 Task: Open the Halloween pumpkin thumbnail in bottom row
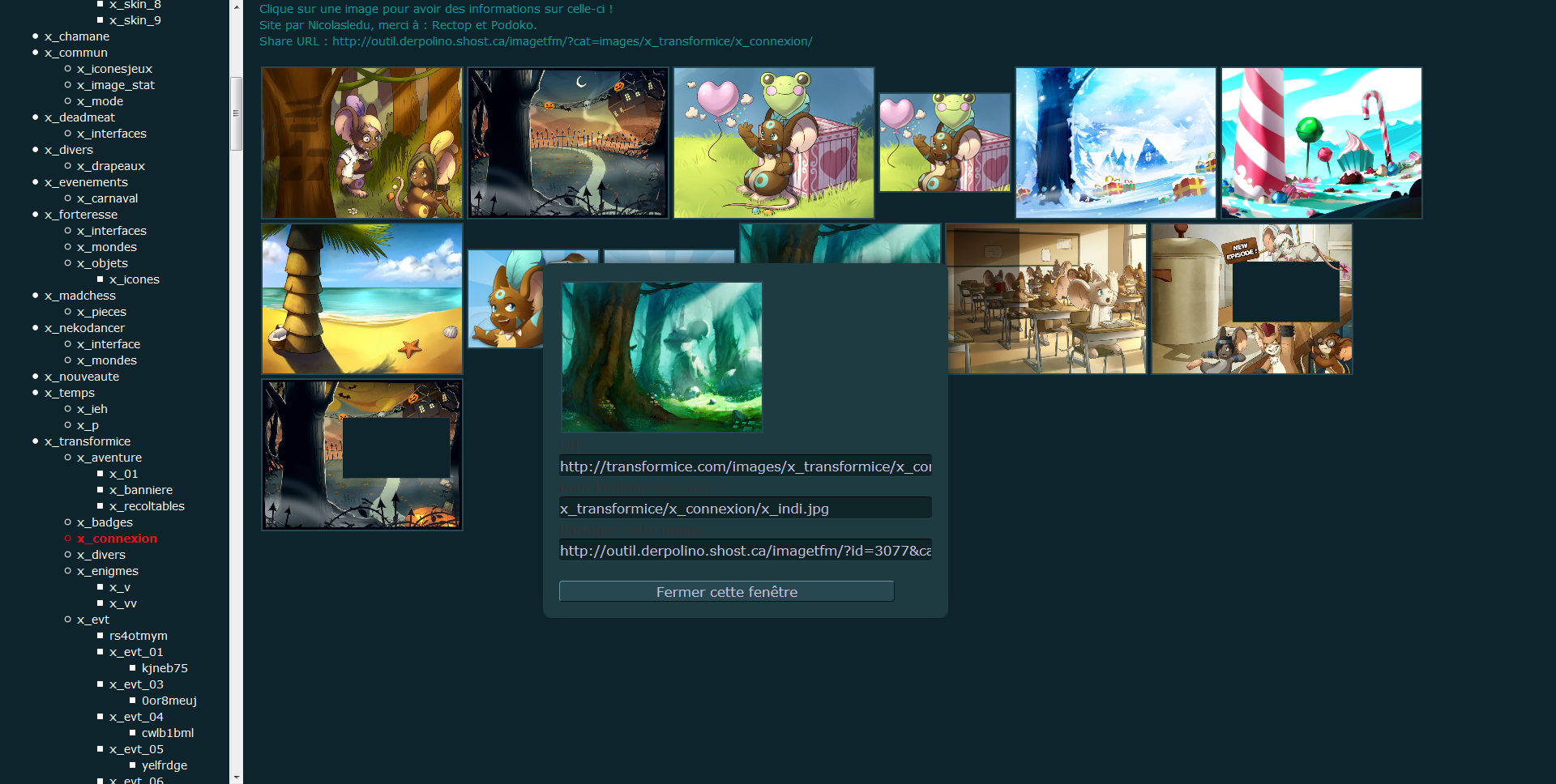point(361,455)
